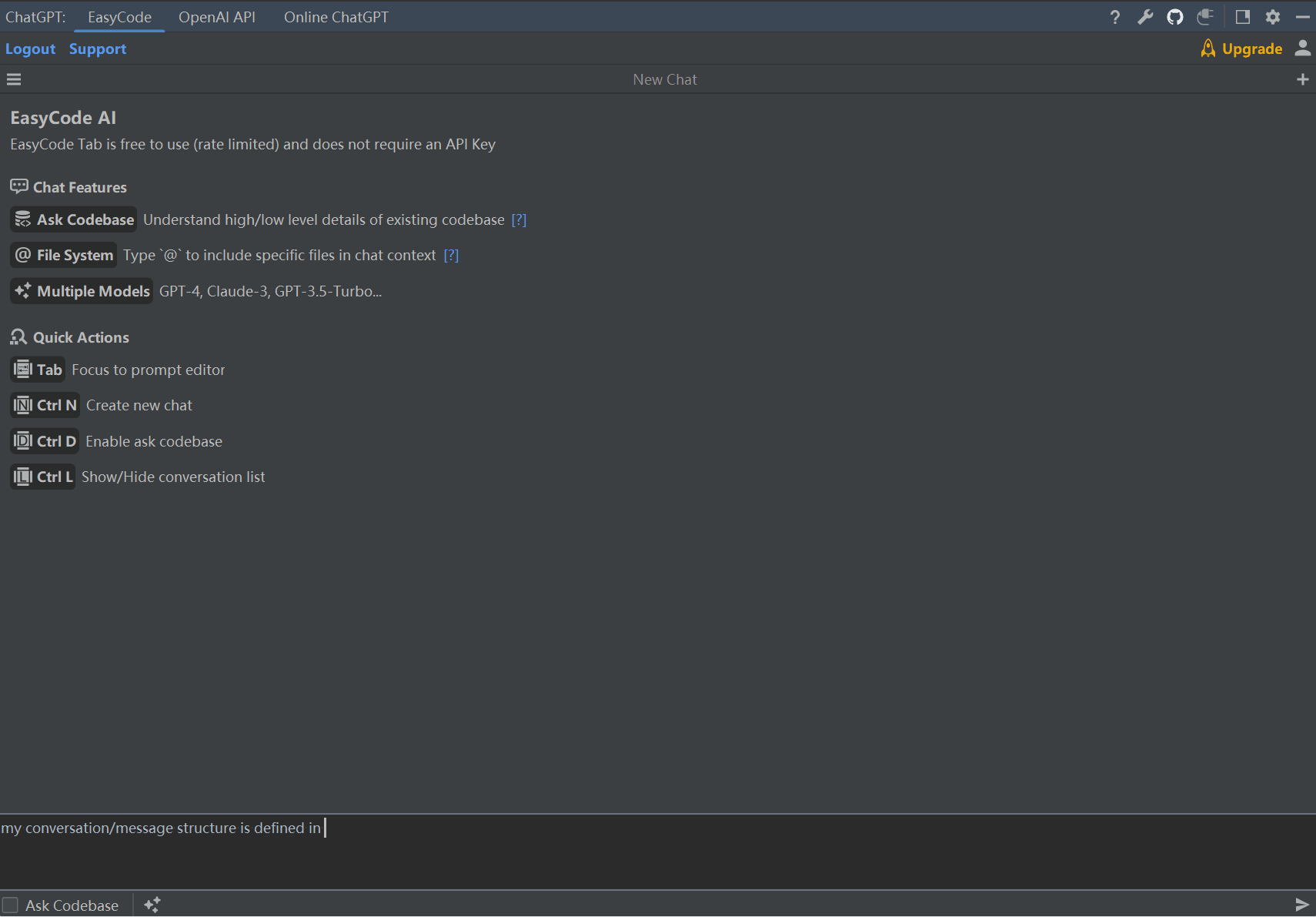The width and height of the screenshot is (1316, 917).
Task: Send the prompt with the arrow icon
Action: [x=1301, y=905]
